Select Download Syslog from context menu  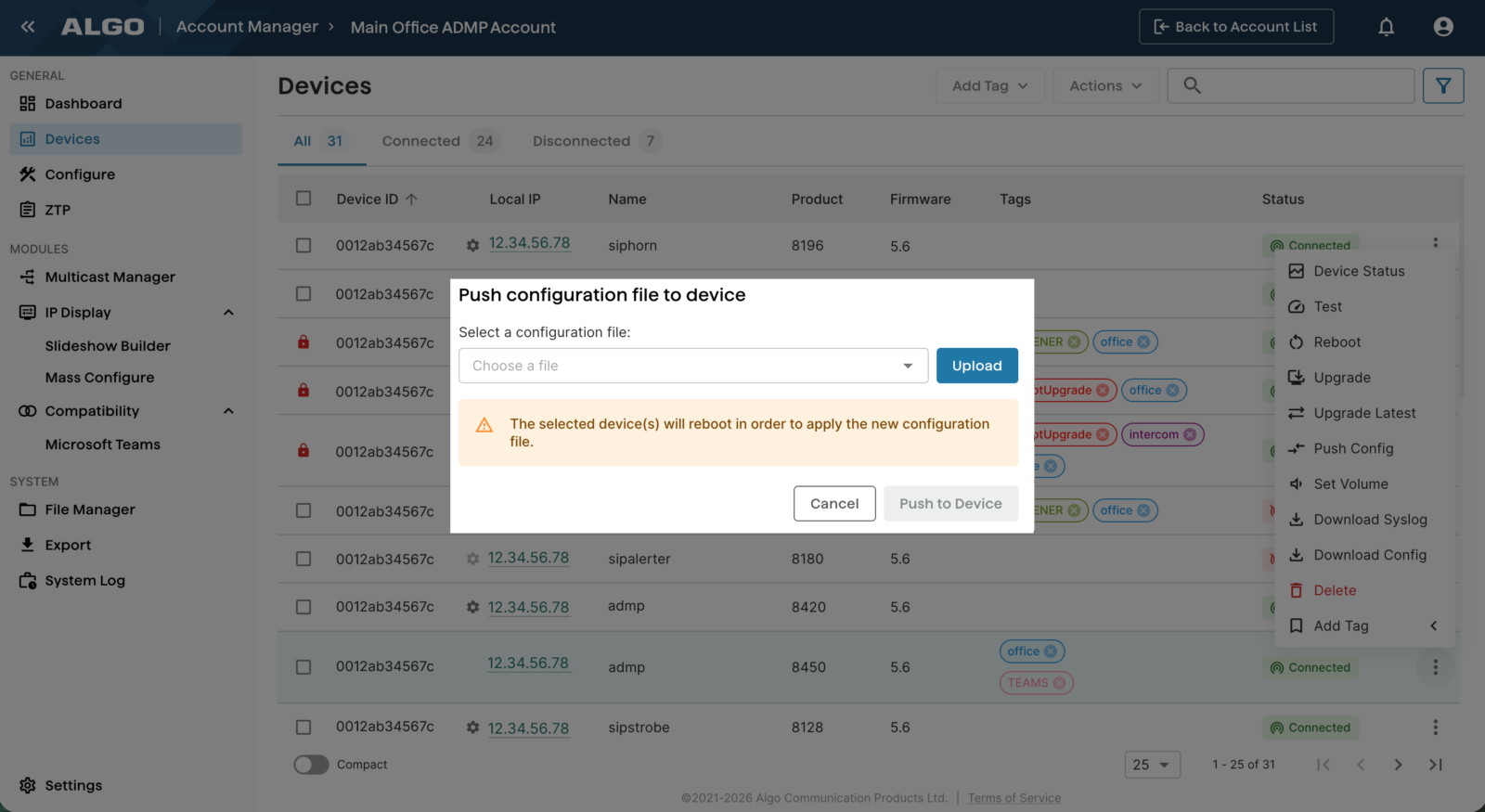(1370, 520)
